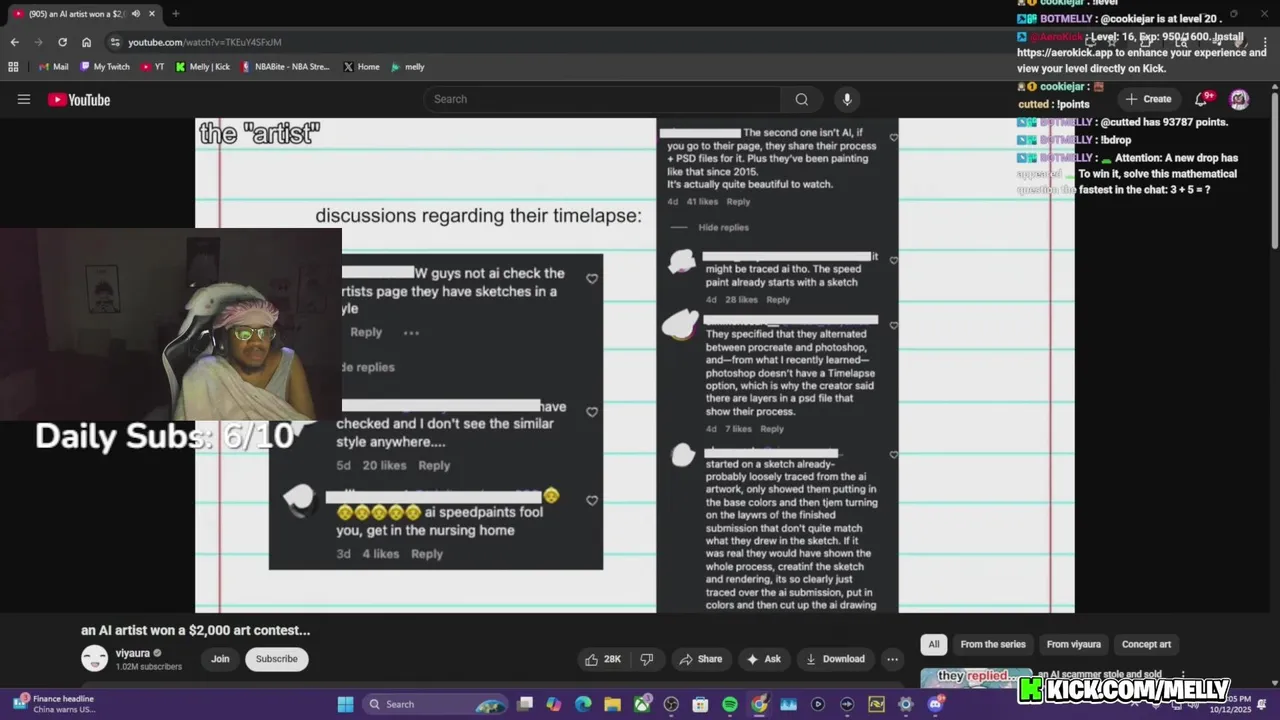Open Spotify from taskbar
Image resolution: width=1280 pixels, height=720 pixels.
click(x=730, y=704)
